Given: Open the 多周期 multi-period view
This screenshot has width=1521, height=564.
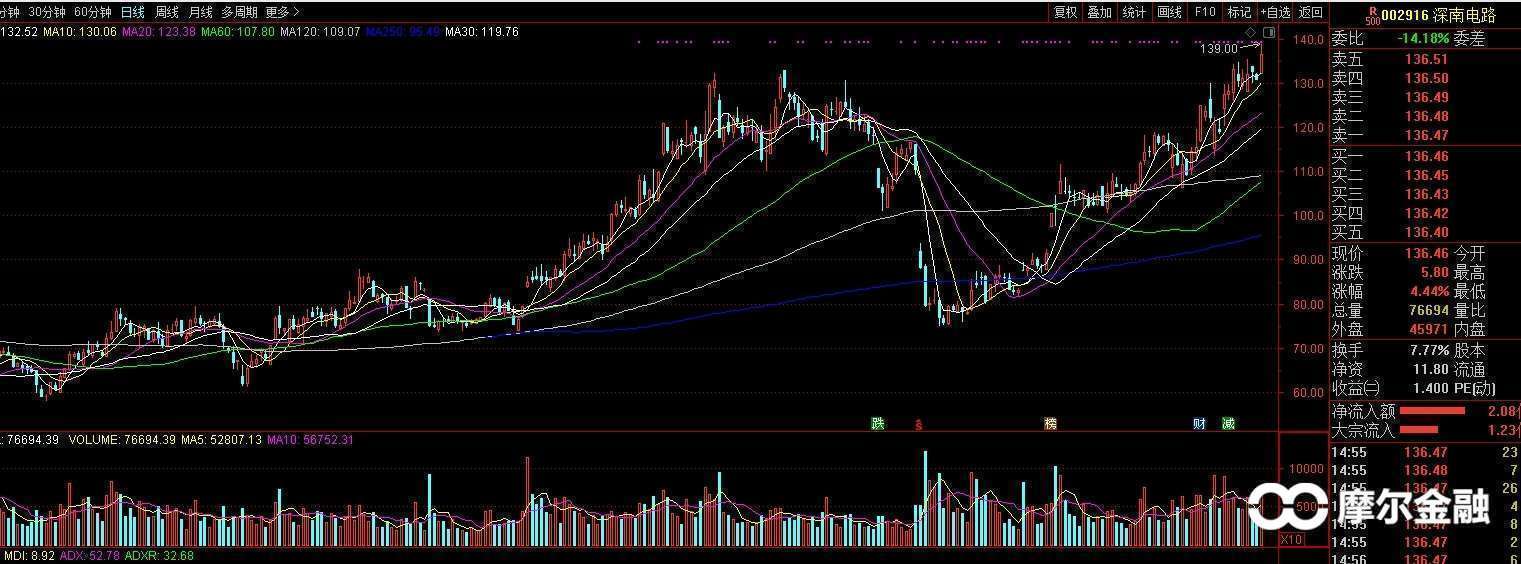Looking at the screenshot, I should (x=239, y=12).
